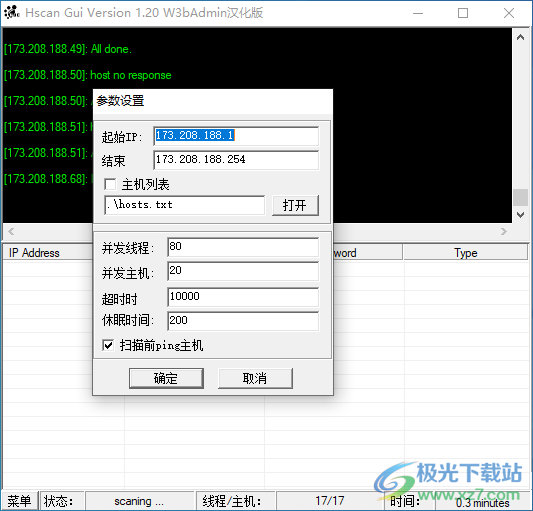Click the log line '[173.208.188.49]: All done.'
Image resolution: width=533 pixels, height=511 pixels.
68,49
